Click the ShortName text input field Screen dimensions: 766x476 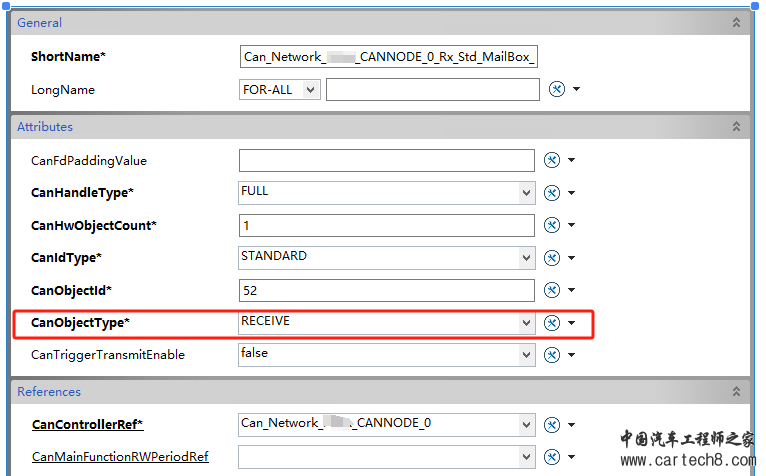(389, 57)
